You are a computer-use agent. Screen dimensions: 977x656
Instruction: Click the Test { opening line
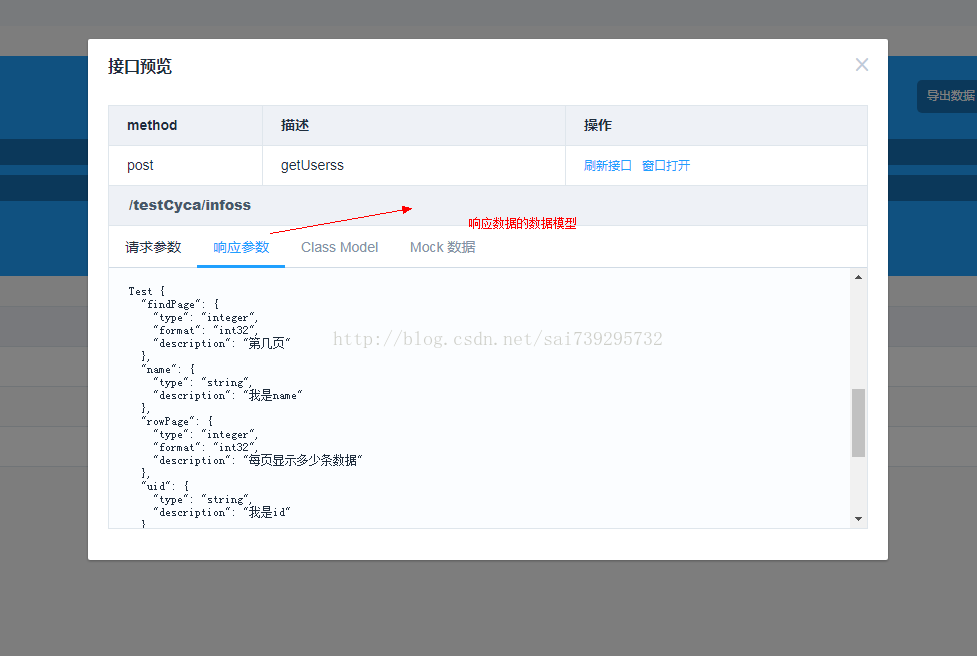[146, 291]
